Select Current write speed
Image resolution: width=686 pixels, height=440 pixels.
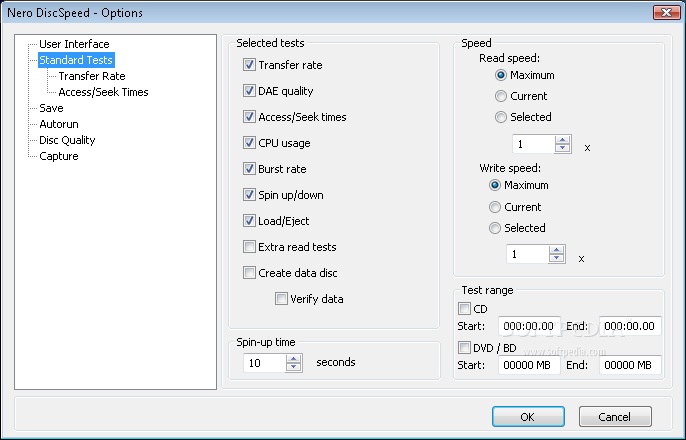[x=495, y=207]
